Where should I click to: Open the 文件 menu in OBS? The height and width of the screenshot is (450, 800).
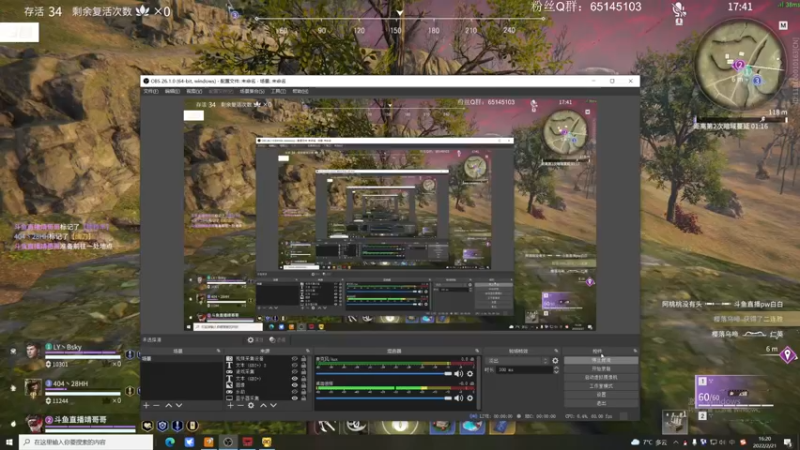tap(151, 91)
